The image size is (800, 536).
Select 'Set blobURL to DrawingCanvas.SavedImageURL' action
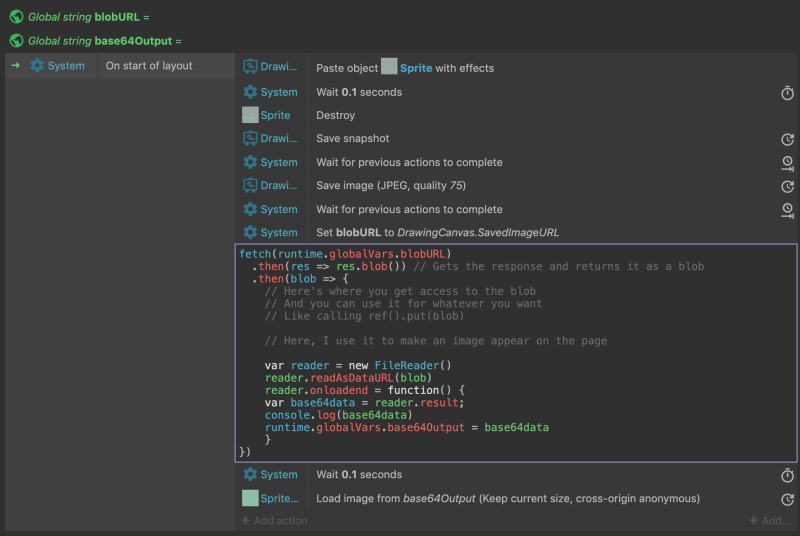437,233
